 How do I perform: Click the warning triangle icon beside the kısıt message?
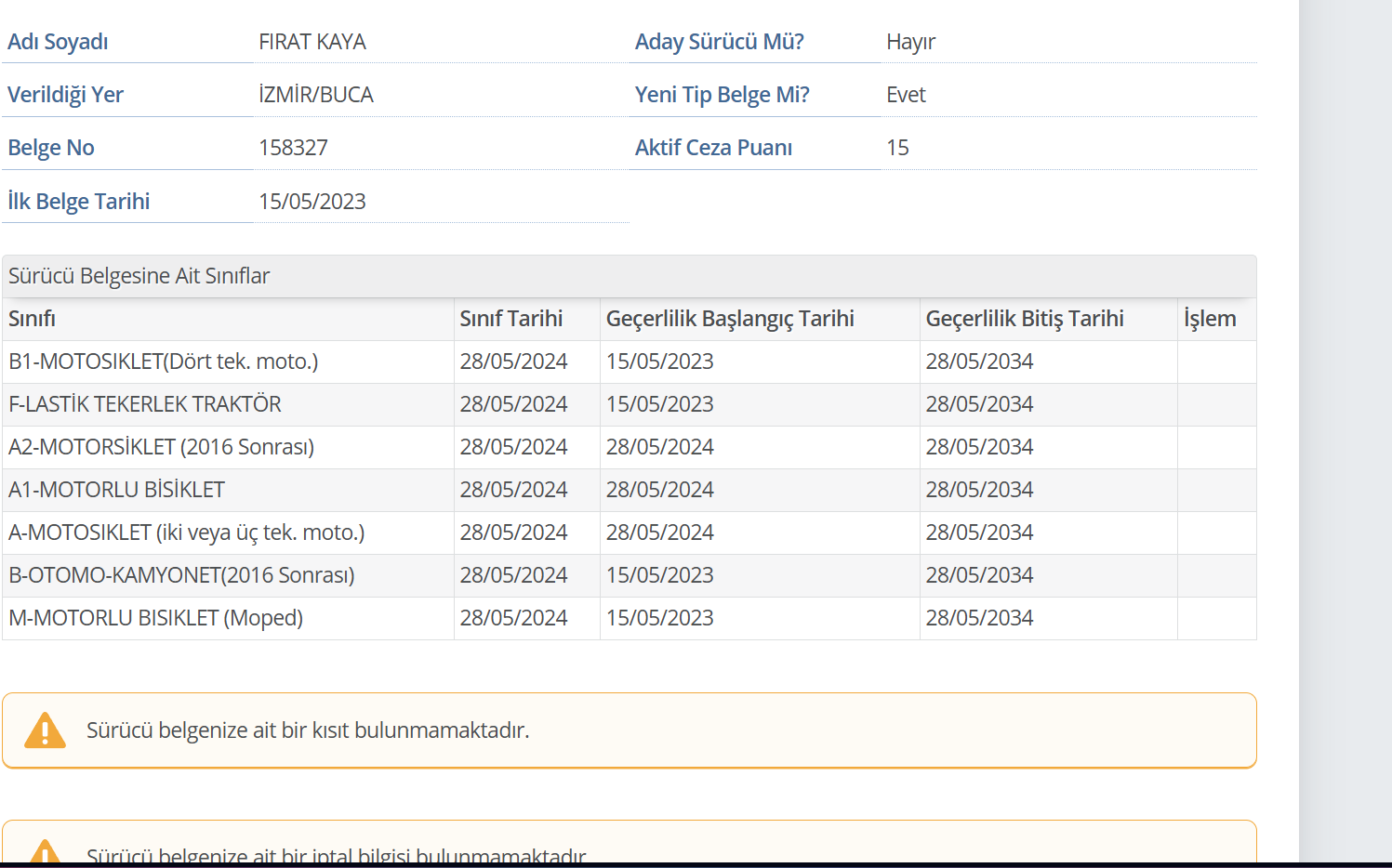pyautogui.click(x=45, y=730)
